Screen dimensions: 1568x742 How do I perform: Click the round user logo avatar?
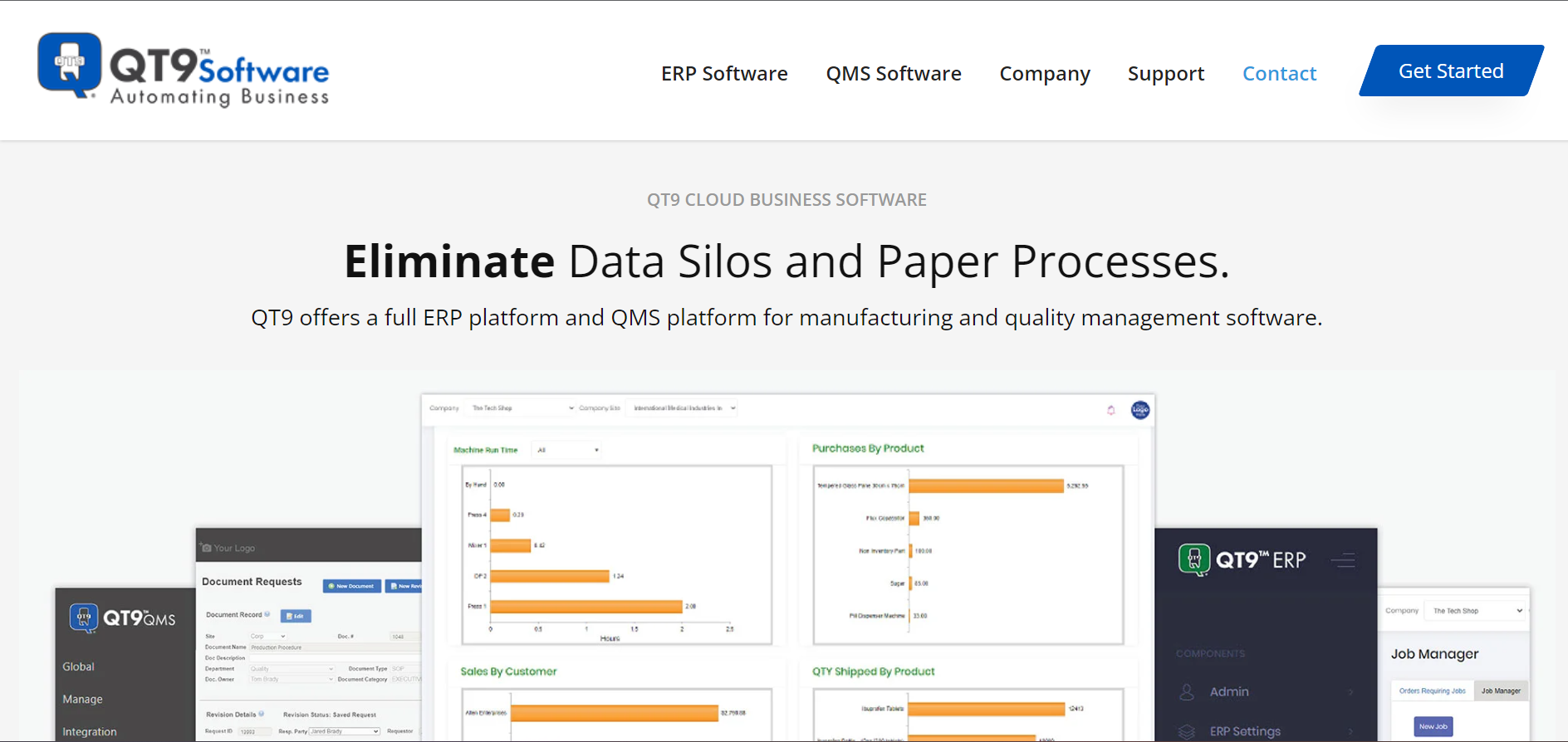coord(1140,410)
